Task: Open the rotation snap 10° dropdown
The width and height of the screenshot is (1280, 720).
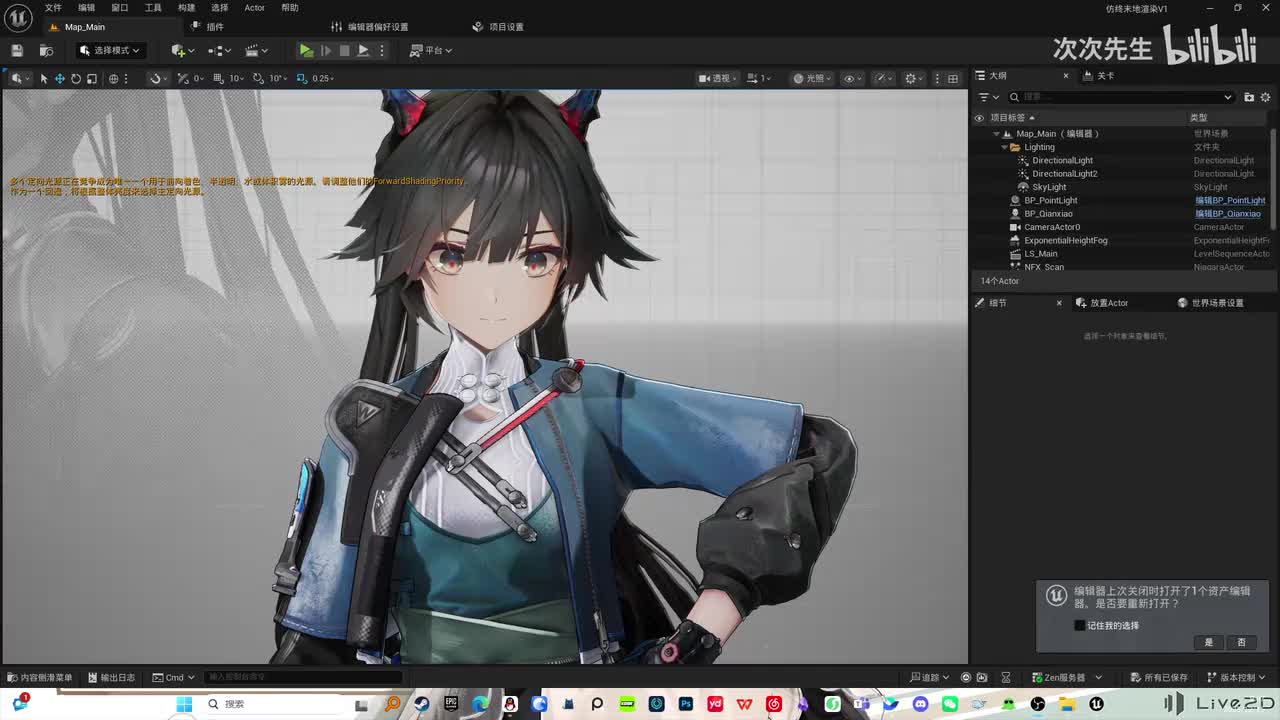Action: [279, 78]
